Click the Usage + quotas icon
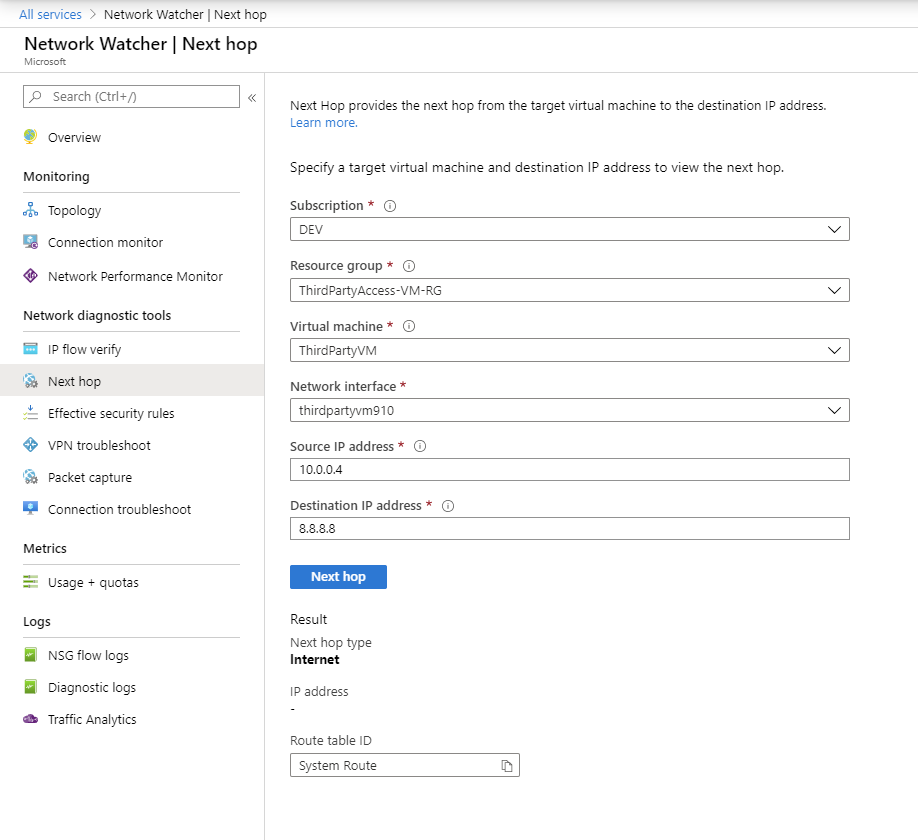The height and width of the screenshot is (840, 918). (x=30, y=582)
